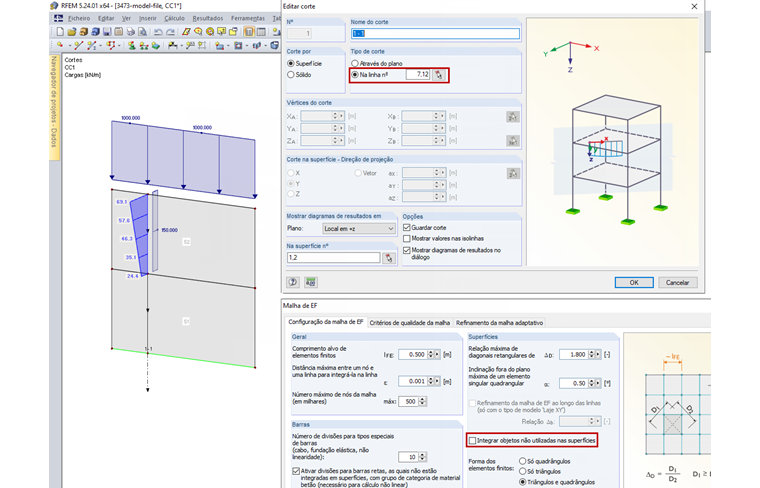The height and width of the screenshot is (488, 760).
Task: Open the Ficheiro menu
Action: [79, 18]
